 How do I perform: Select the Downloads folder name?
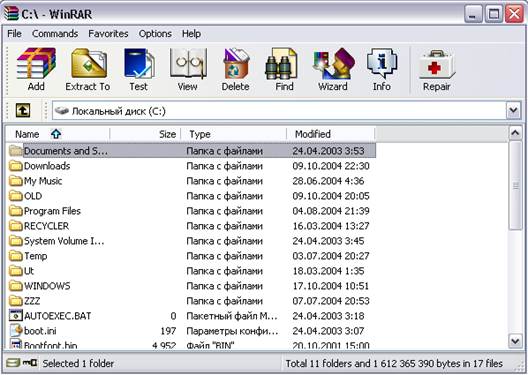tap(47, 166)
